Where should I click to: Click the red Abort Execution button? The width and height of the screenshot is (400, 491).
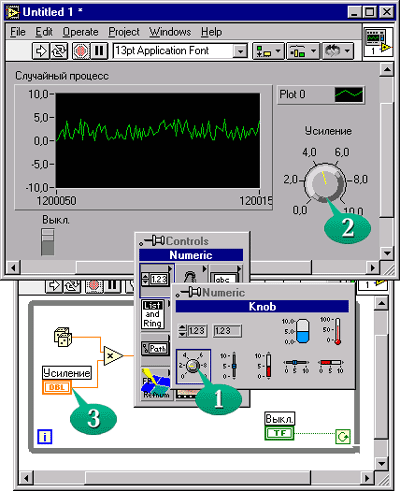(81, 51)
